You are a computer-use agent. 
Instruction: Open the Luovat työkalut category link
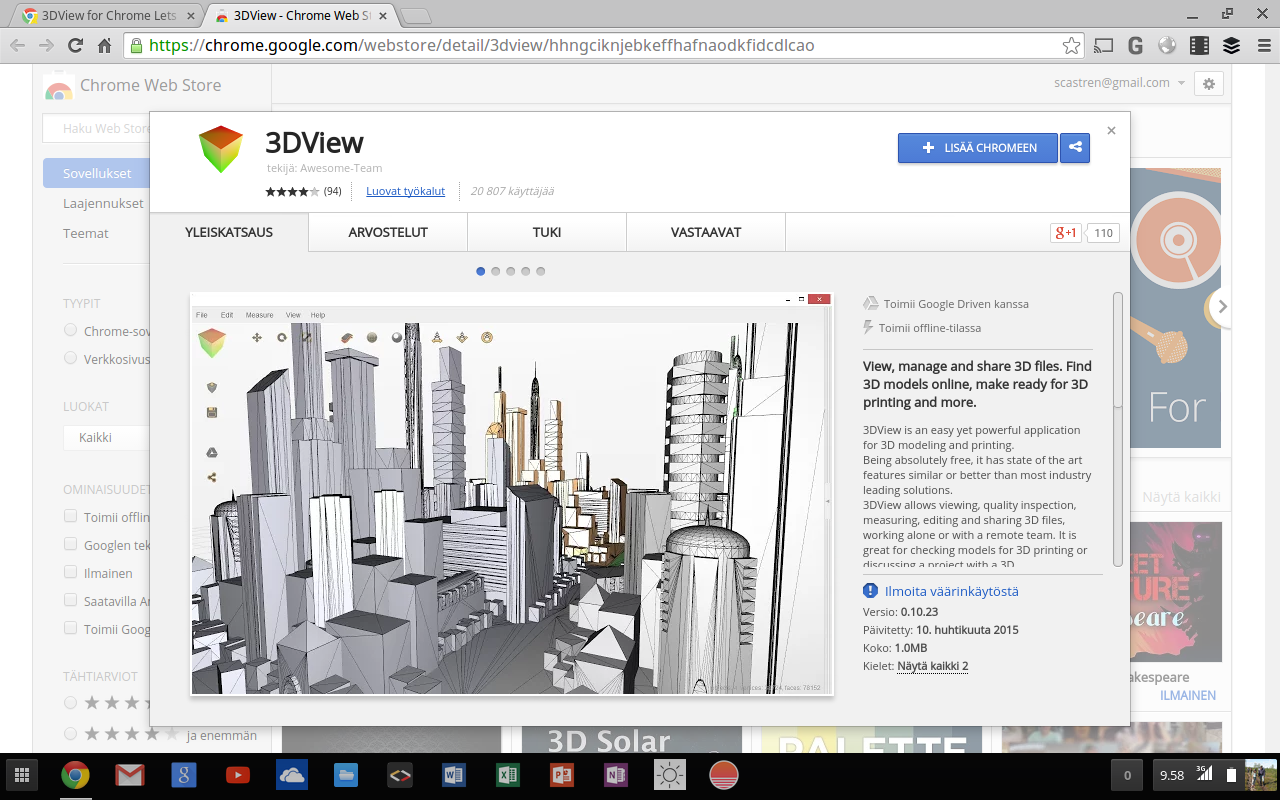405,191
